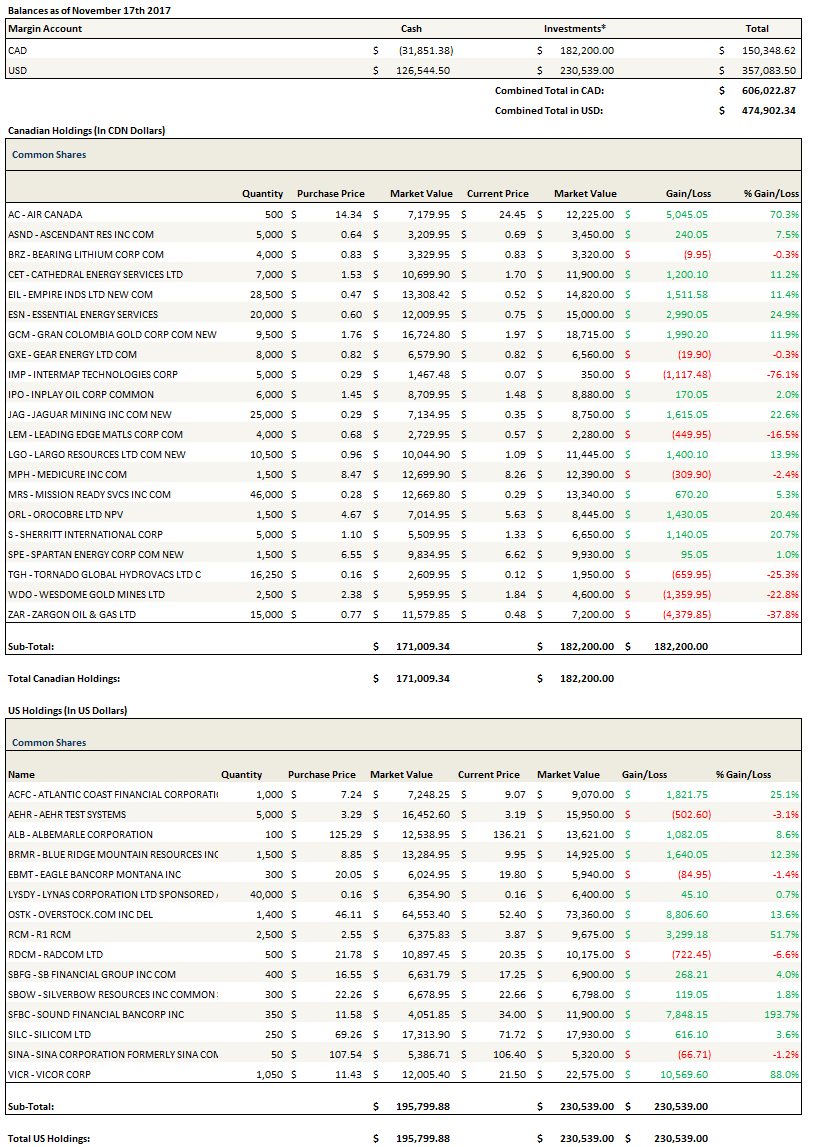The height and width of the screenshot is (1147, 815).
Task: Click the Canadian Holdings section title
Action: coord(86,131)
